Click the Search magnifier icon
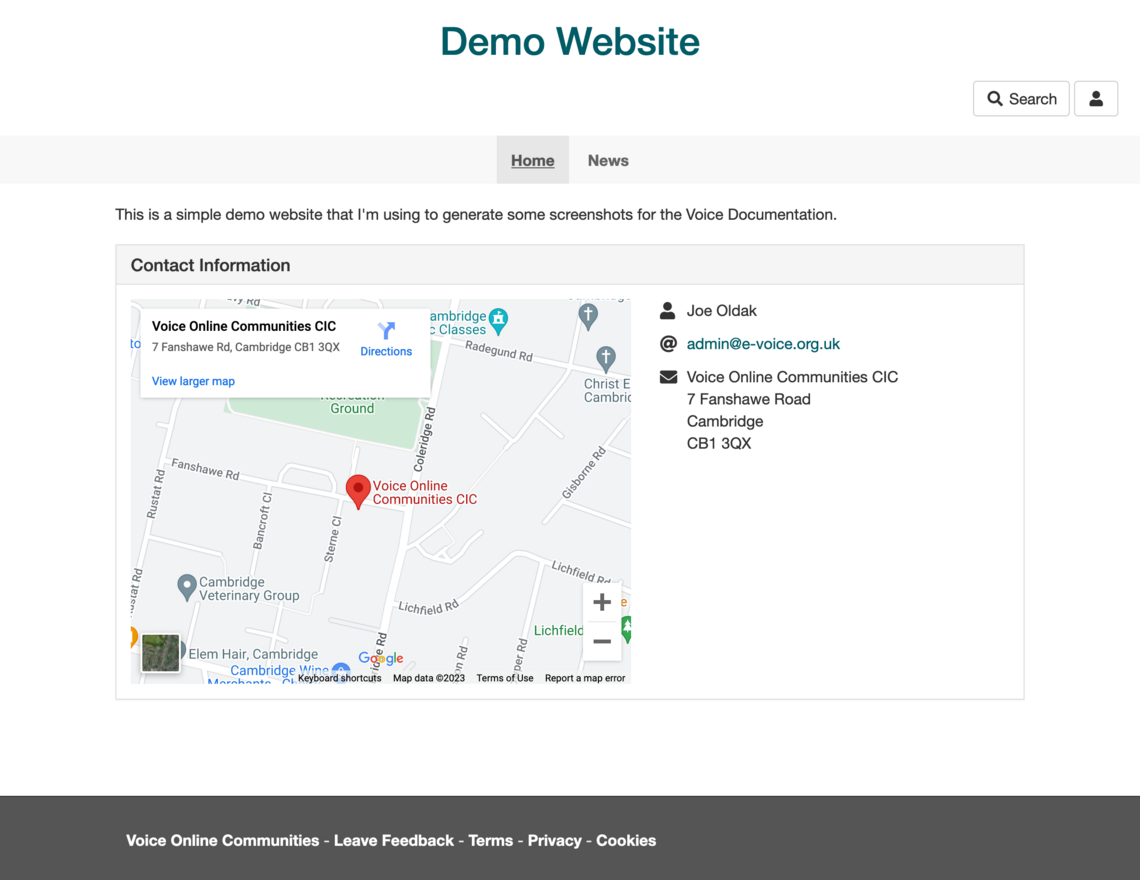 (x=995, y=98)
